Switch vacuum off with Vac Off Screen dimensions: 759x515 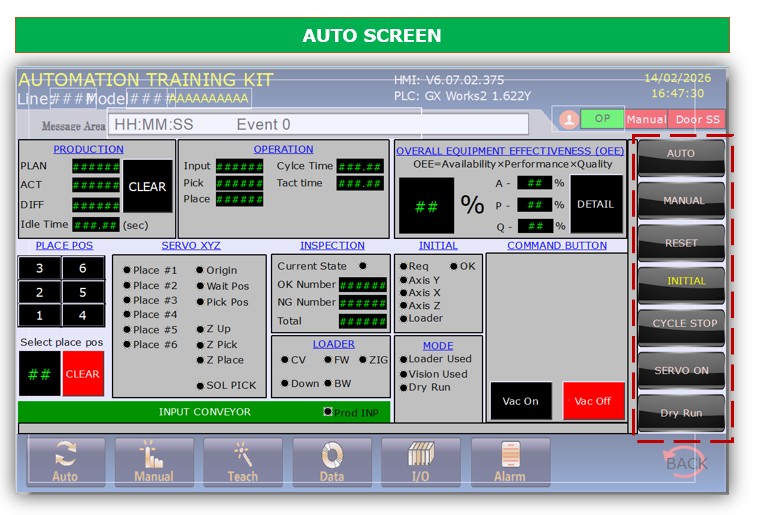[593, 401]
